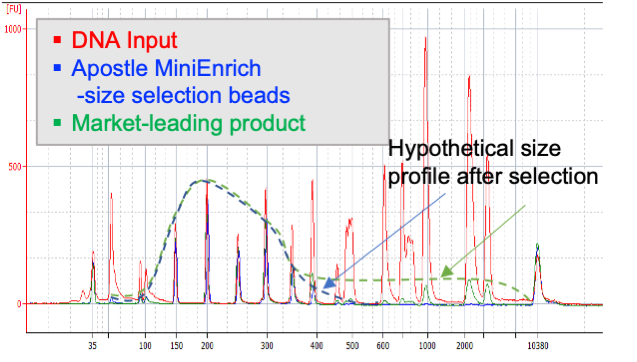Click the 0 y-axis value
The width and height of the screenshot is (637, 362).
click(19, 304)
